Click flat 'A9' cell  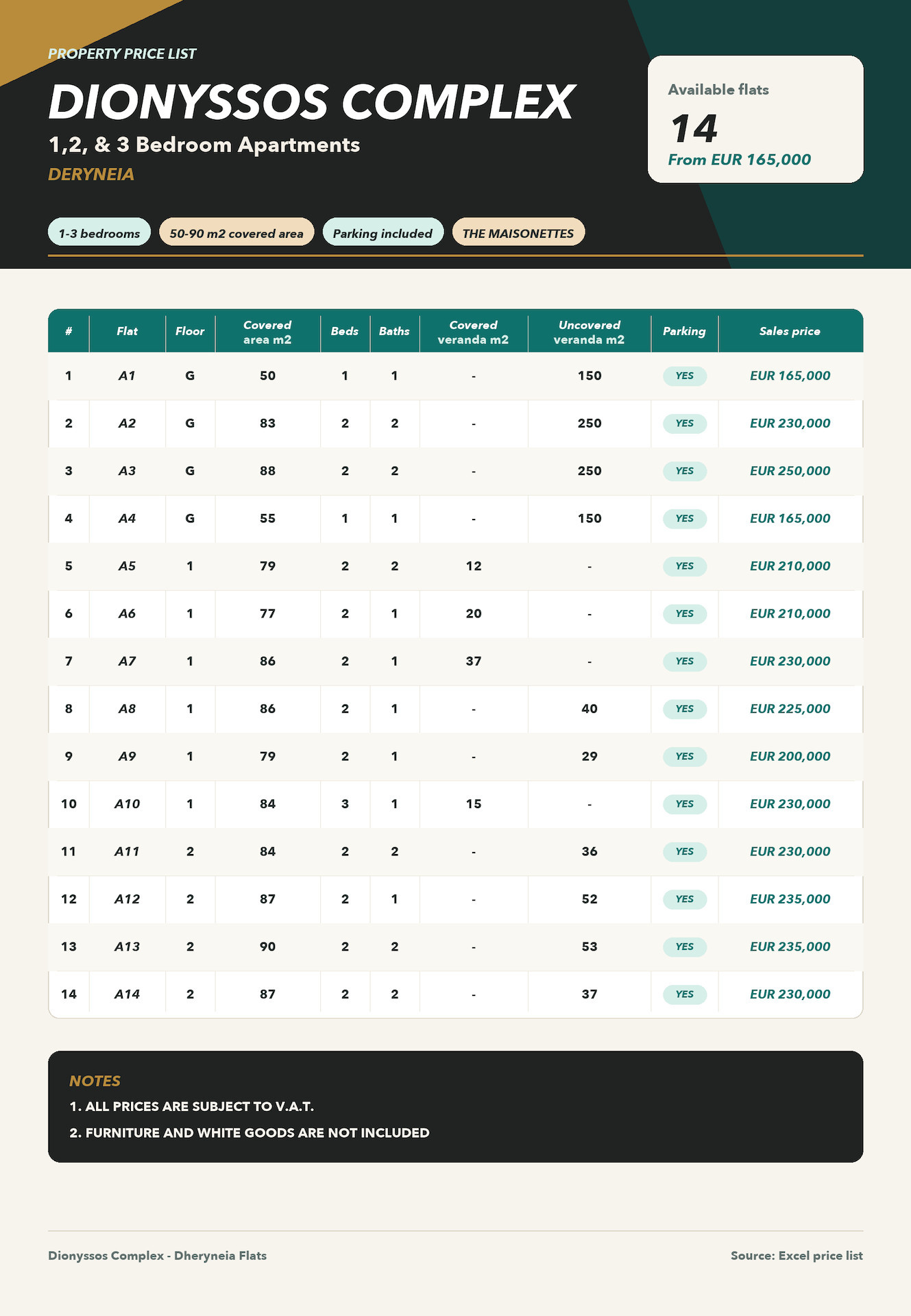point(127,756)
